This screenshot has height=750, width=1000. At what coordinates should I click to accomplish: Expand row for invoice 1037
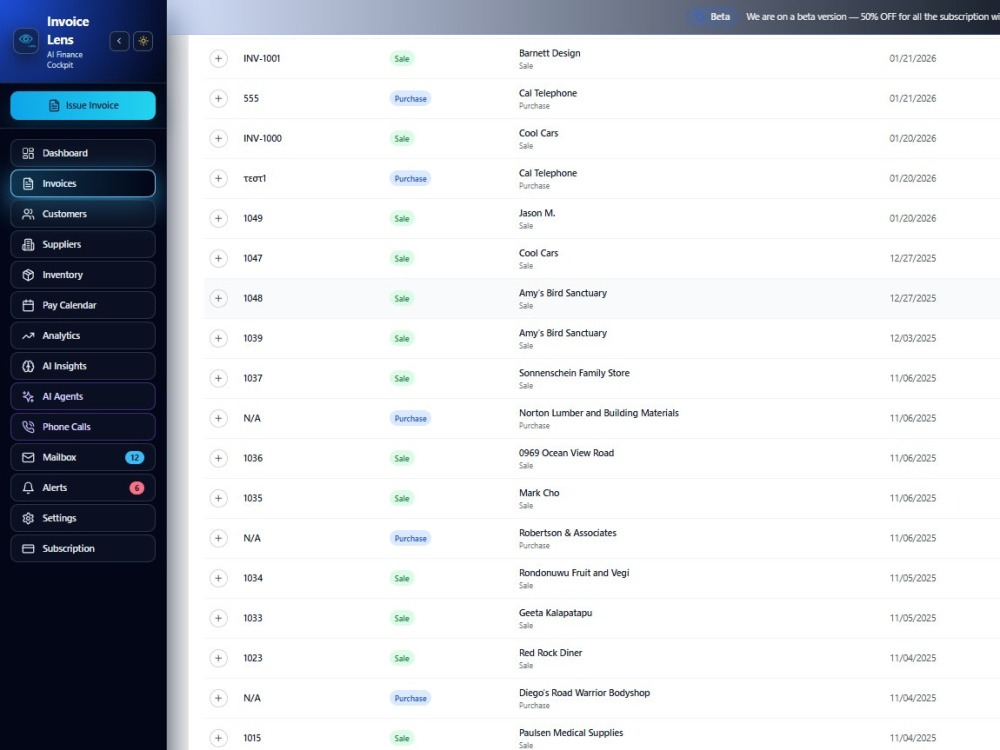click(218, 378)
